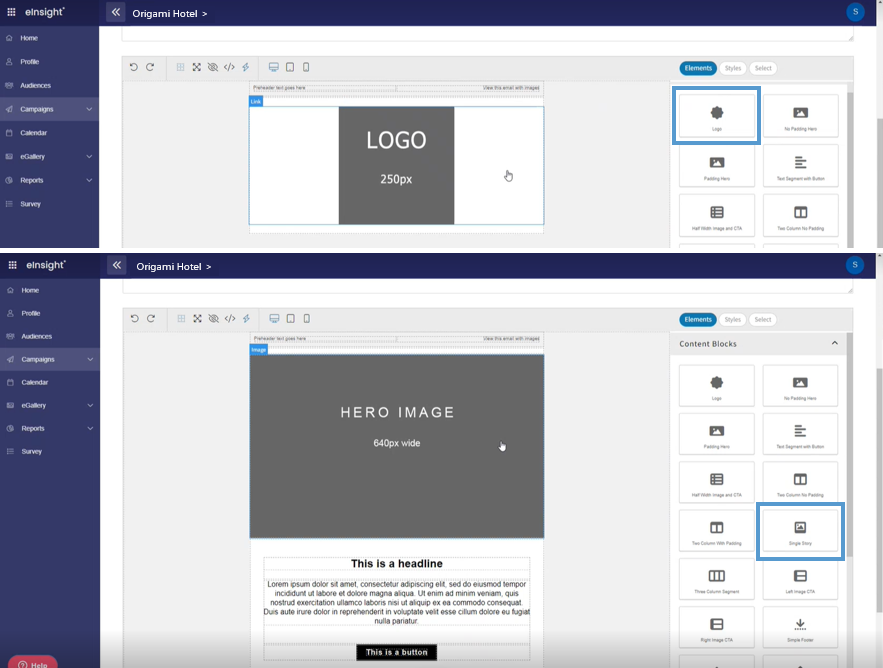Expand Campaigns chevron in the lower sidebar

click(90, 359)
